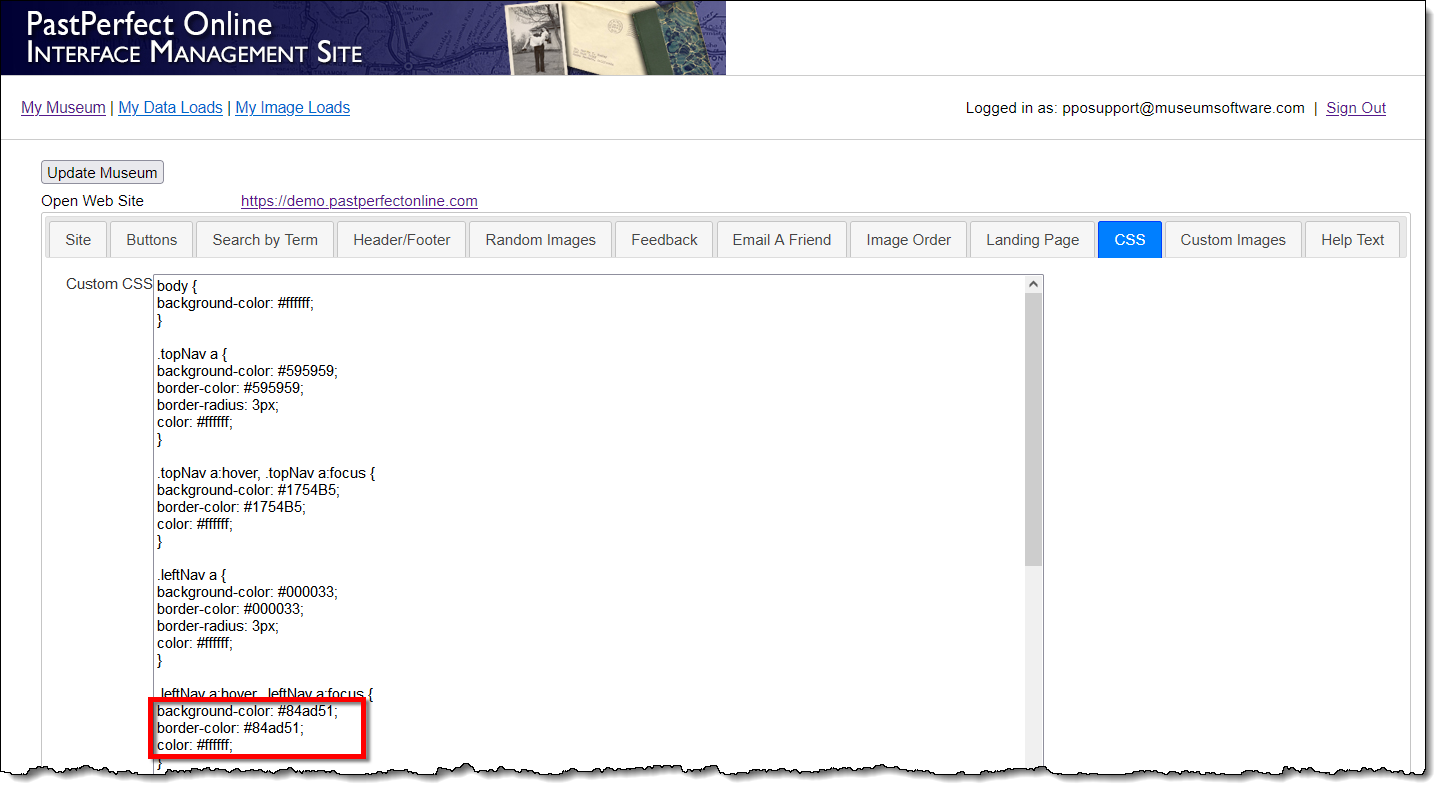Open the Image Order tab
This screenshot has height=790, width=1441.
pos(907,239)
